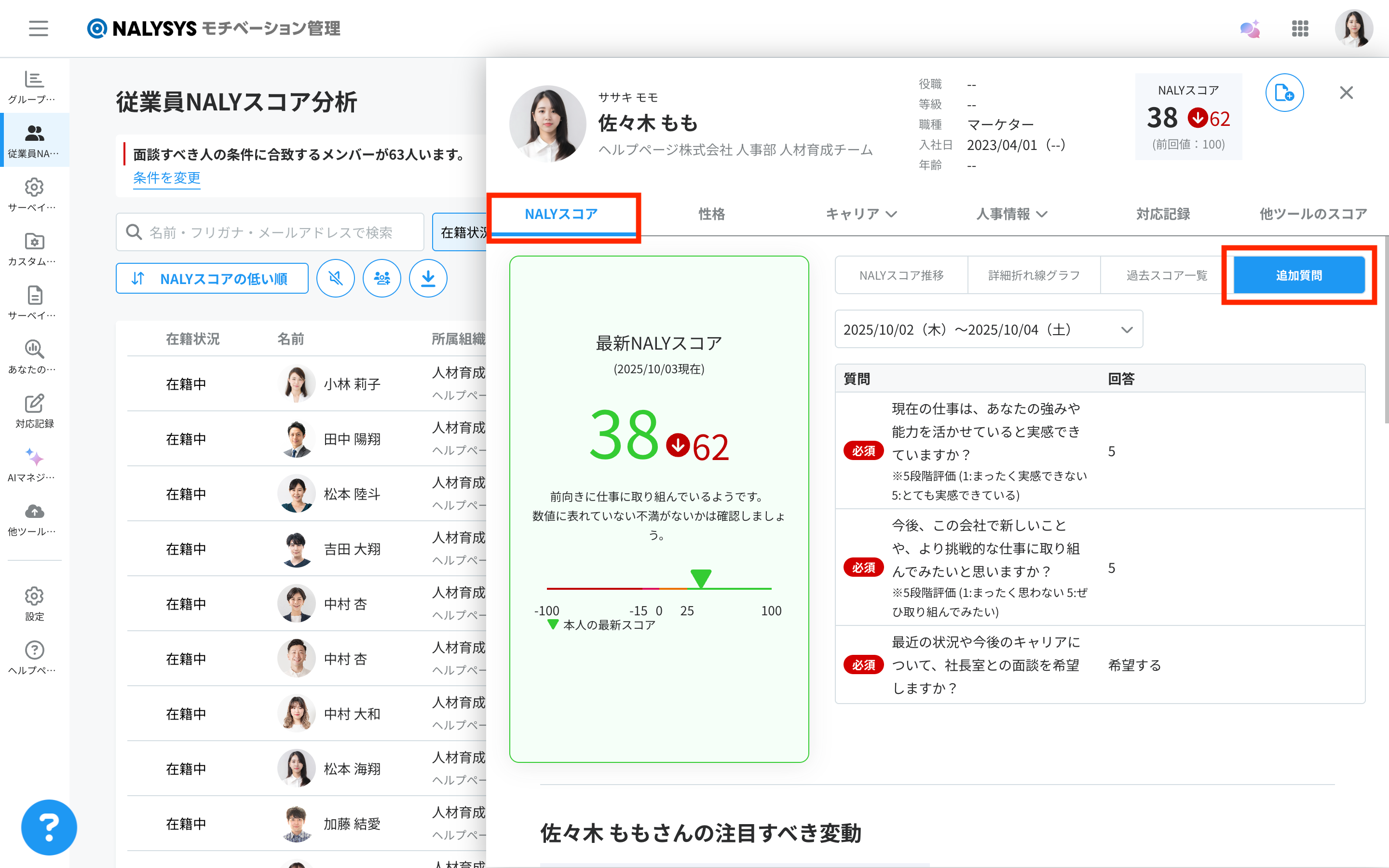The image size is (1389, 868).
Task: Click the group members icon button
Action: [381, 278]
